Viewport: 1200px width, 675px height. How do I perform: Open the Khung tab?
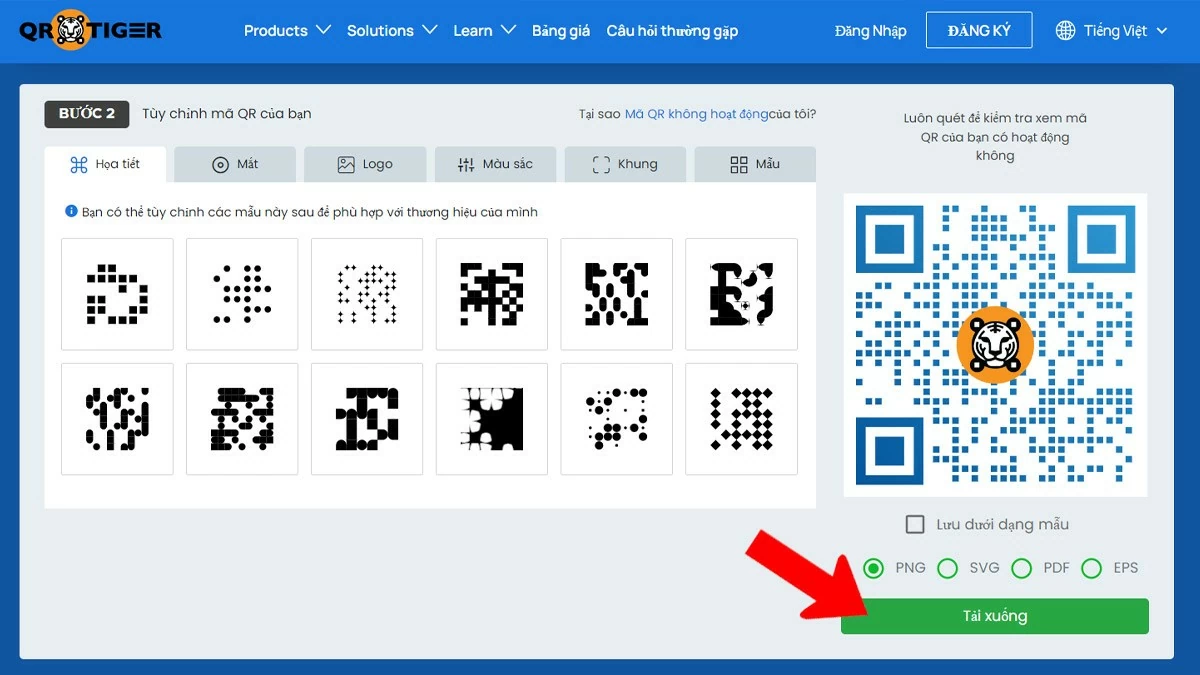625,164
